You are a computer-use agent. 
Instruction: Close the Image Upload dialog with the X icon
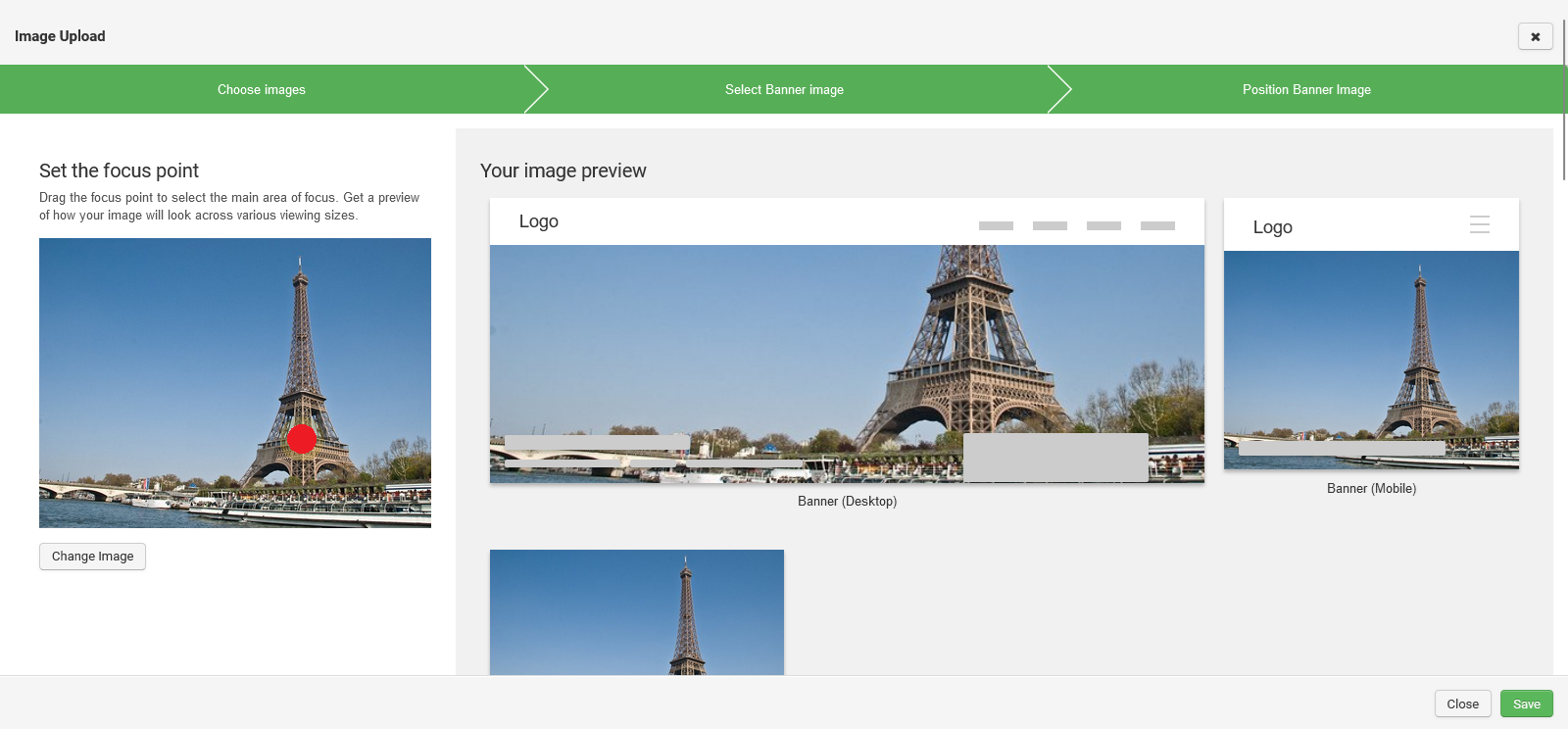1535,36
